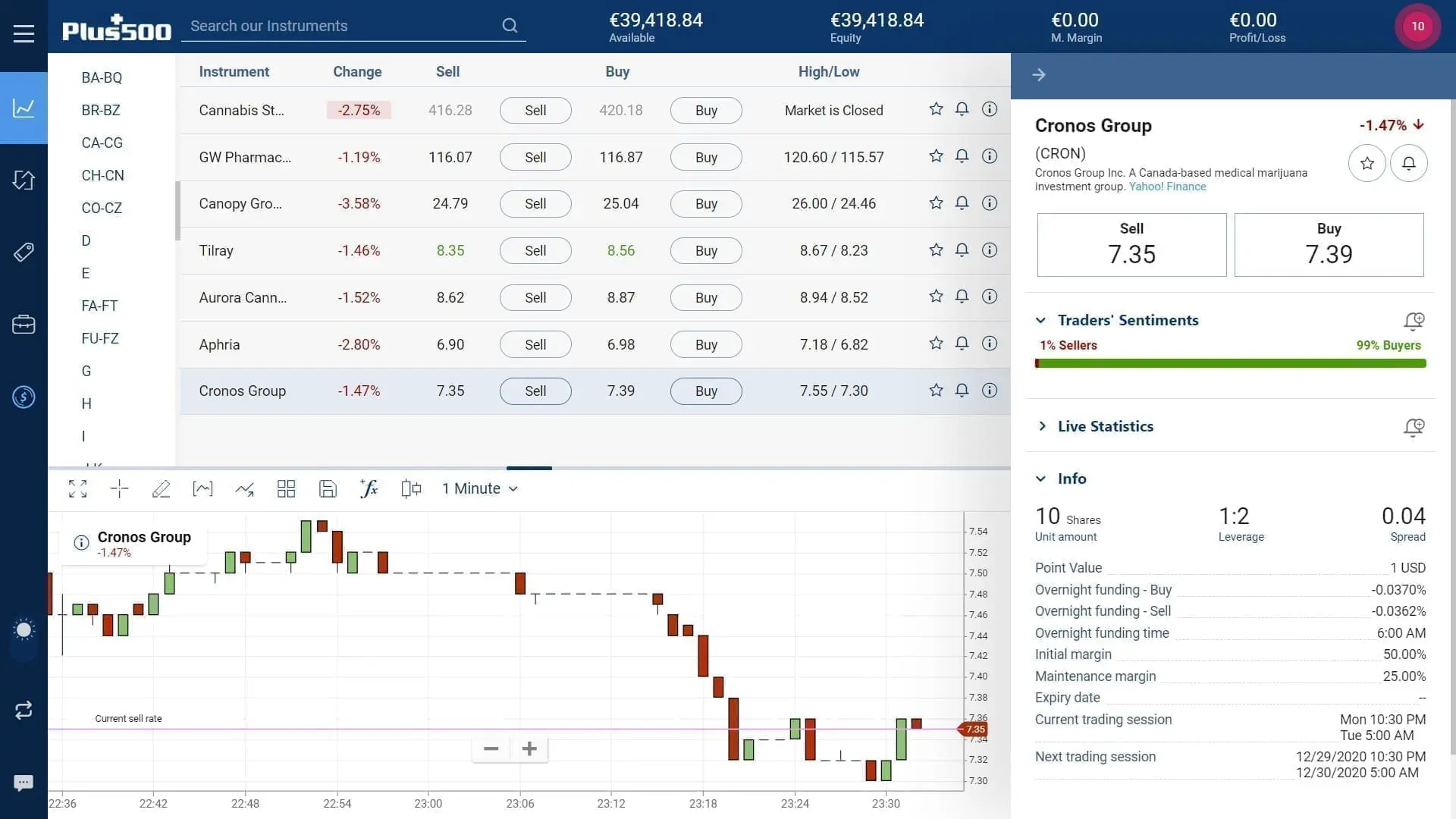Set alert bell for Cronos Group row
Image resolution: width=1456 pixels, height=819 pixels.
click(962, 391)
